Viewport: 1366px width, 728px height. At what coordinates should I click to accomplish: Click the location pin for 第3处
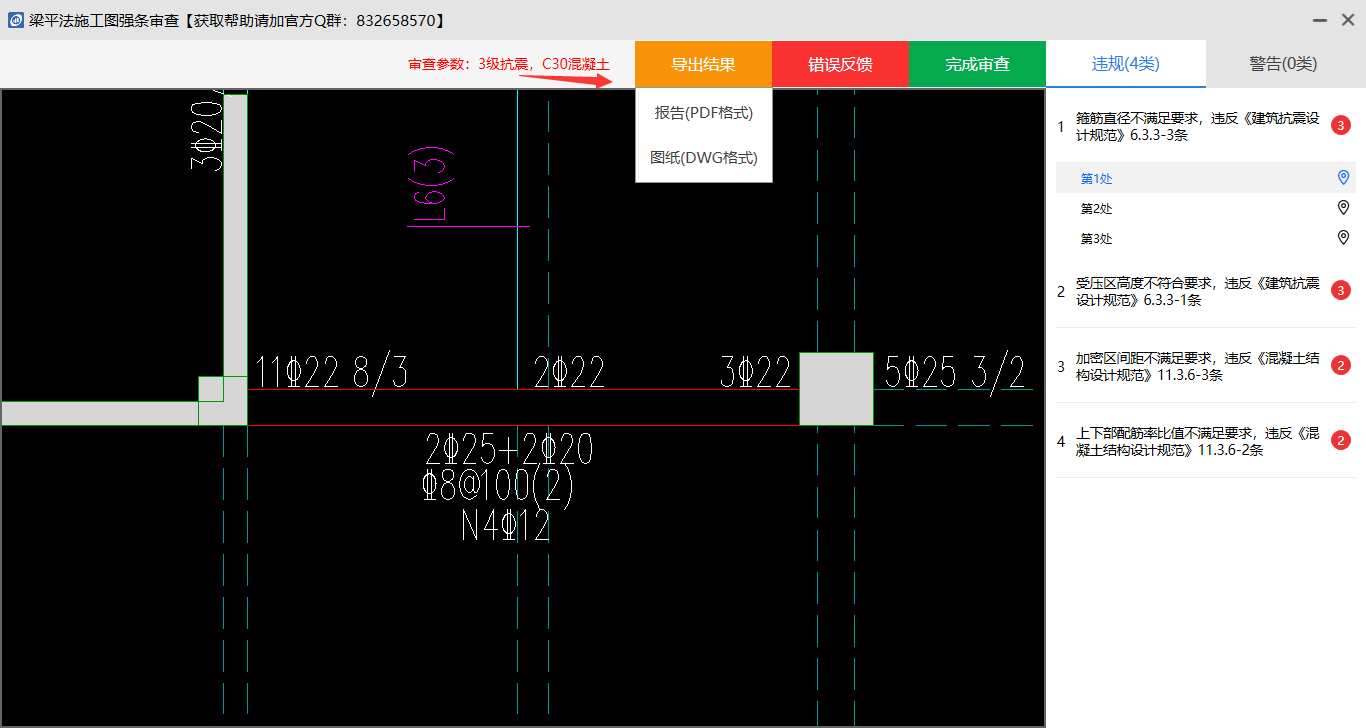pos(1343,238)
